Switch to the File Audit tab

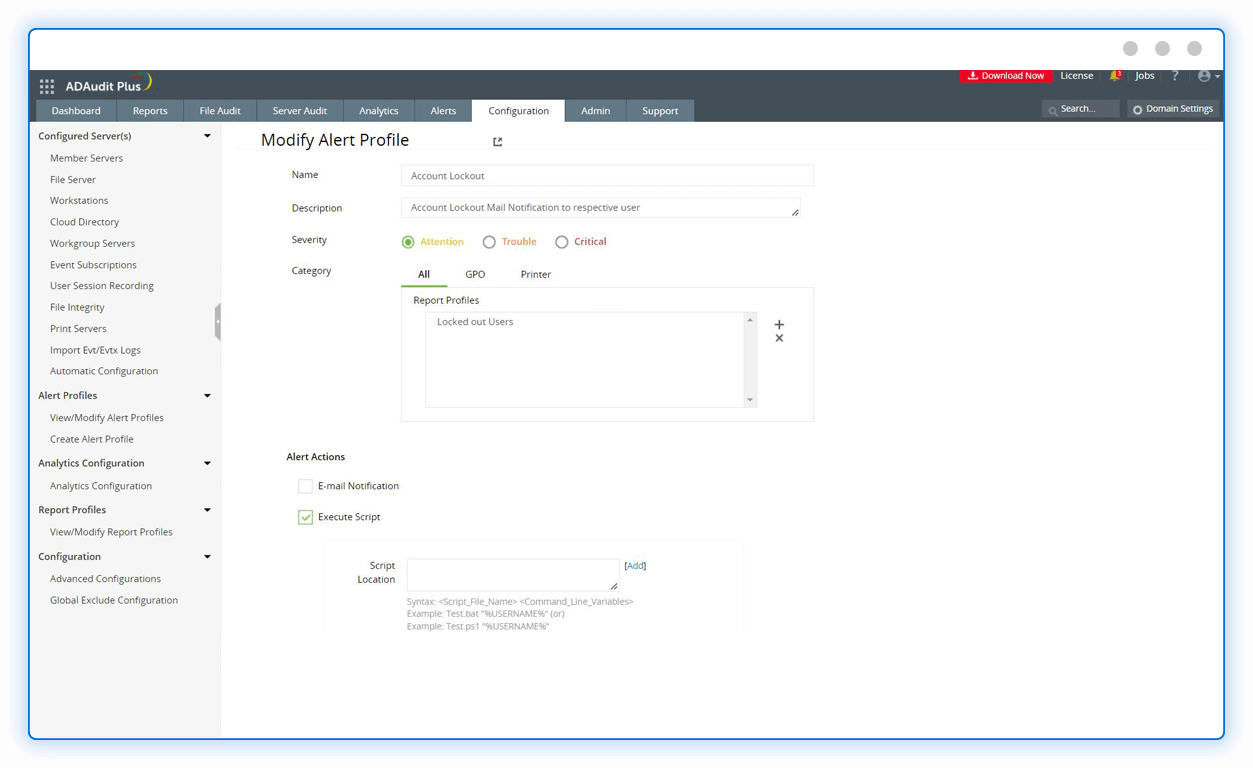(x=220, y=111)
